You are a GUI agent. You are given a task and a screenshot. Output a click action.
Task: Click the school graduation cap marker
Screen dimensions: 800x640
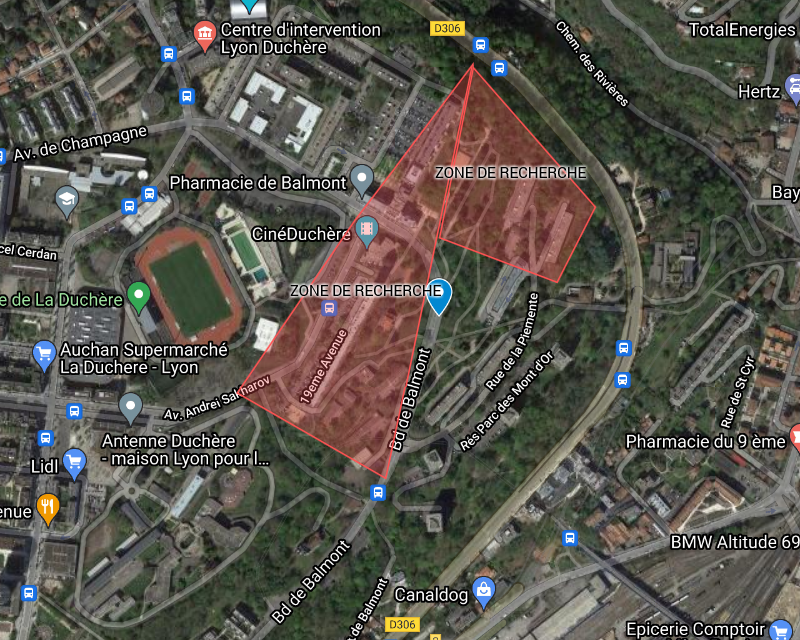[x=67, y=202]
